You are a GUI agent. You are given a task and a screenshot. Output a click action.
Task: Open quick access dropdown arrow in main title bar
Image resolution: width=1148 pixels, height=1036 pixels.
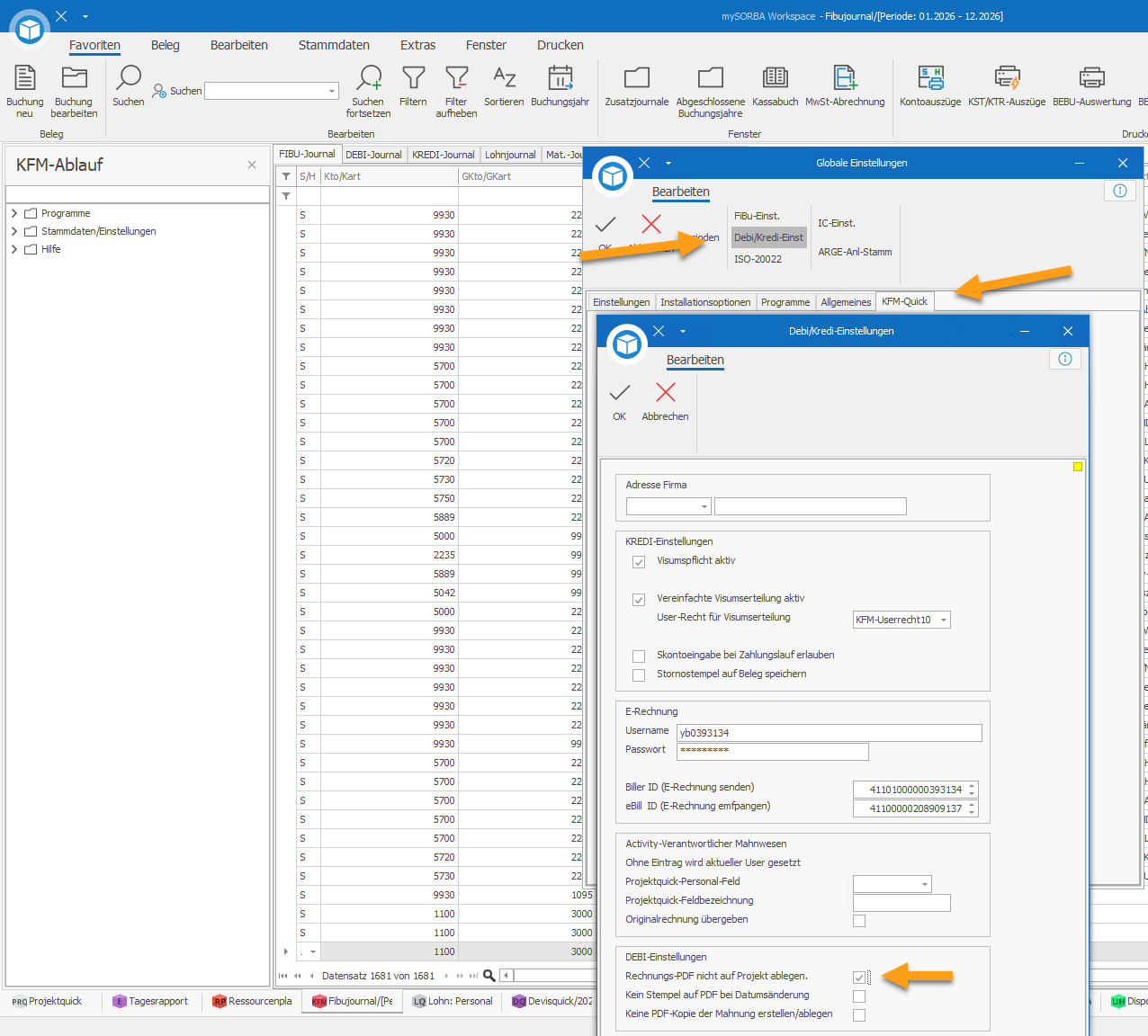coord(85,16)
